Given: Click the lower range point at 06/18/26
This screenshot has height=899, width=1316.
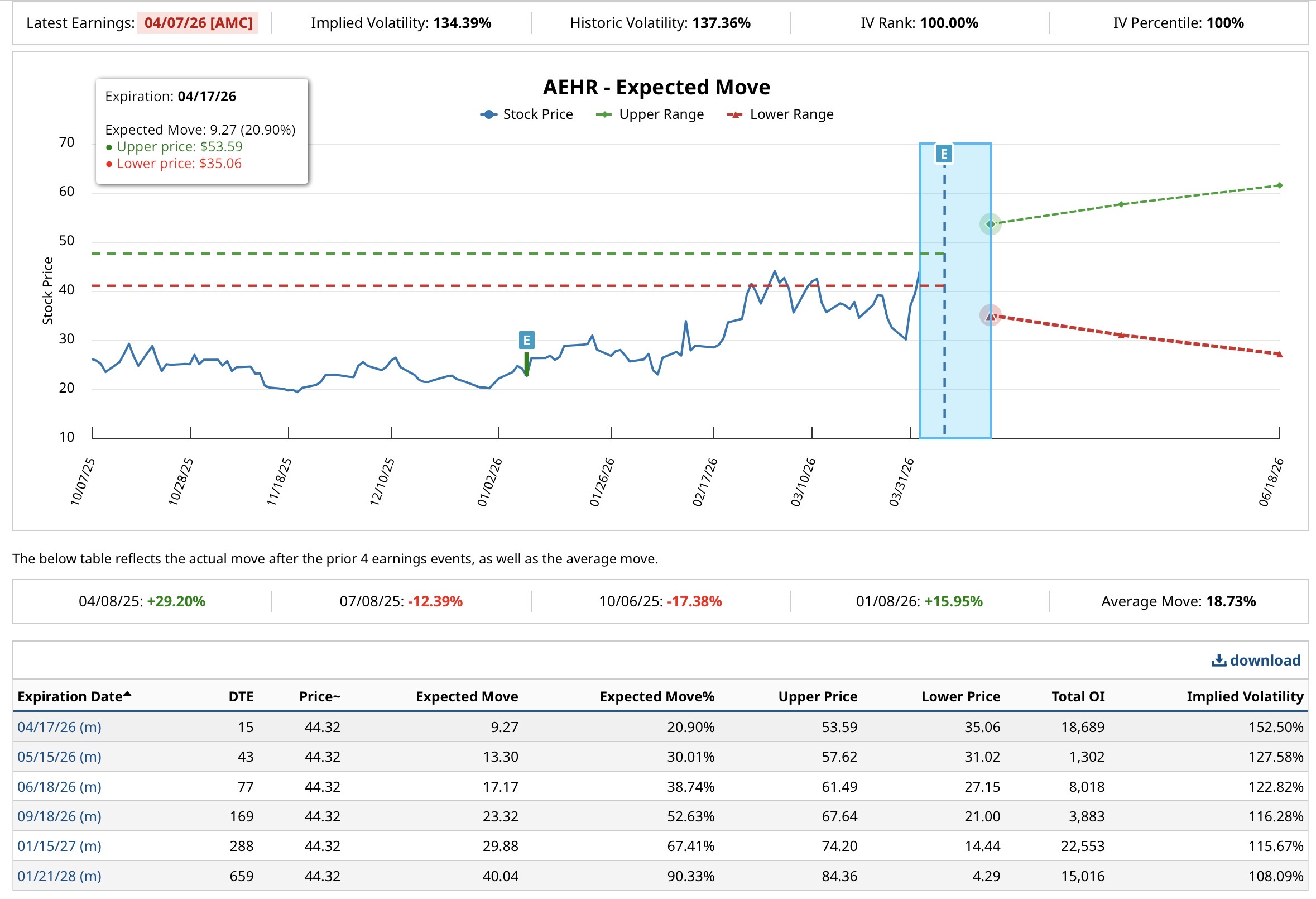Looking at the screenshot, I should 1279,355.
